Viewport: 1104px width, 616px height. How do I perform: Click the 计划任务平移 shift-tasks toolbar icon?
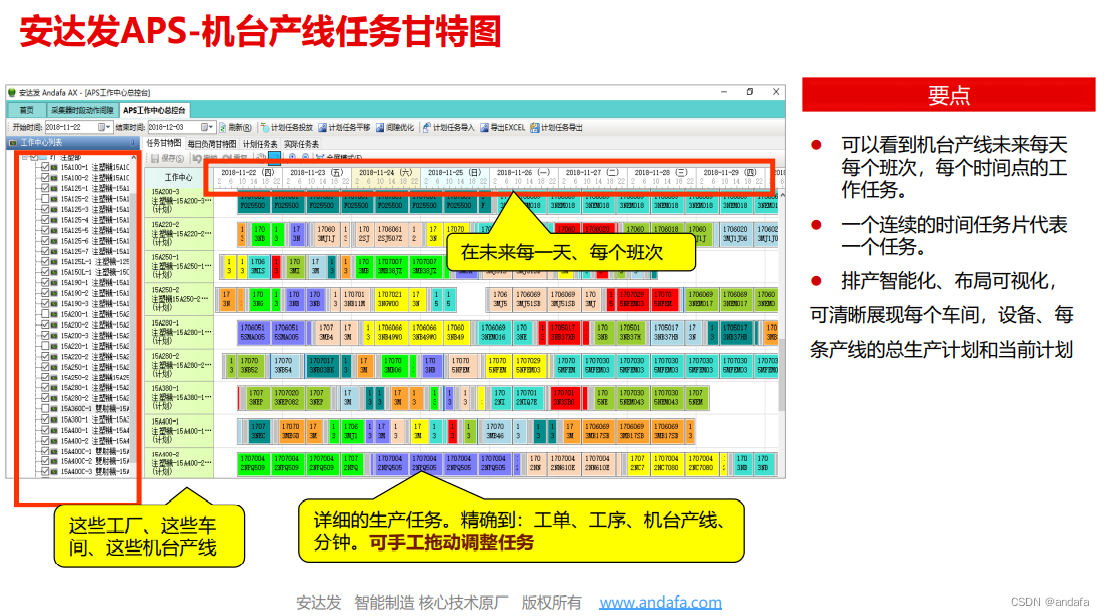coord(322,127)
